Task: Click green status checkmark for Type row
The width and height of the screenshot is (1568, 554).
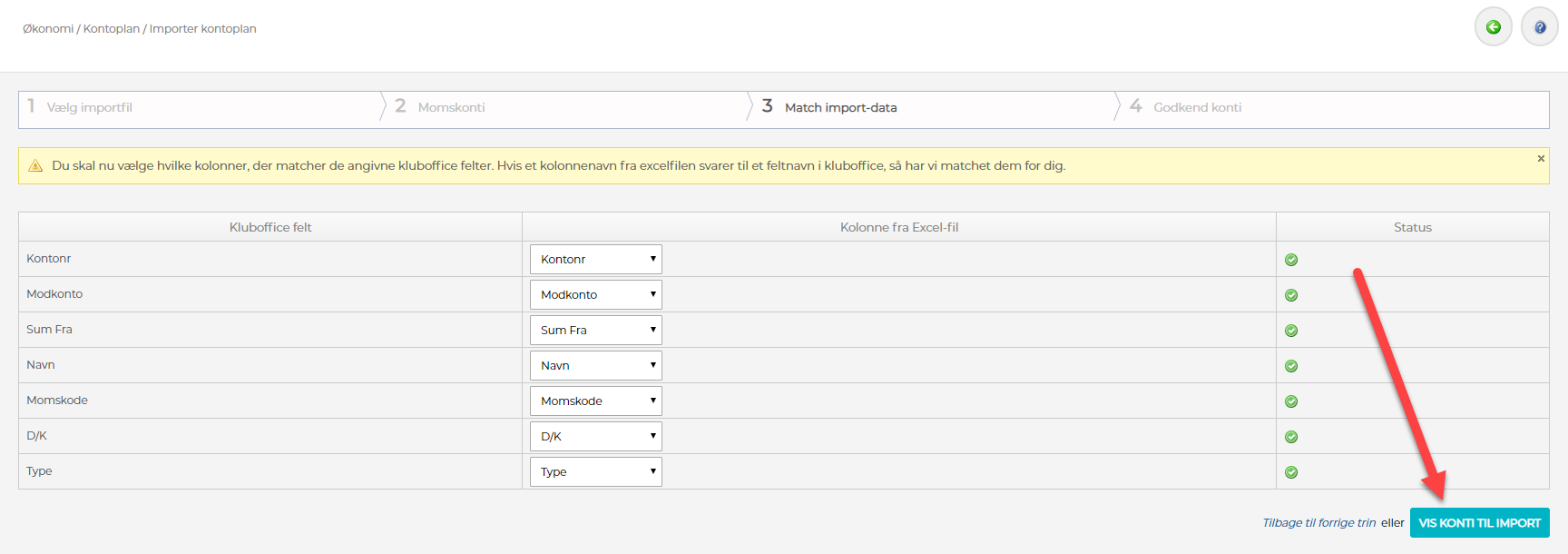Action: [1291, 472]
